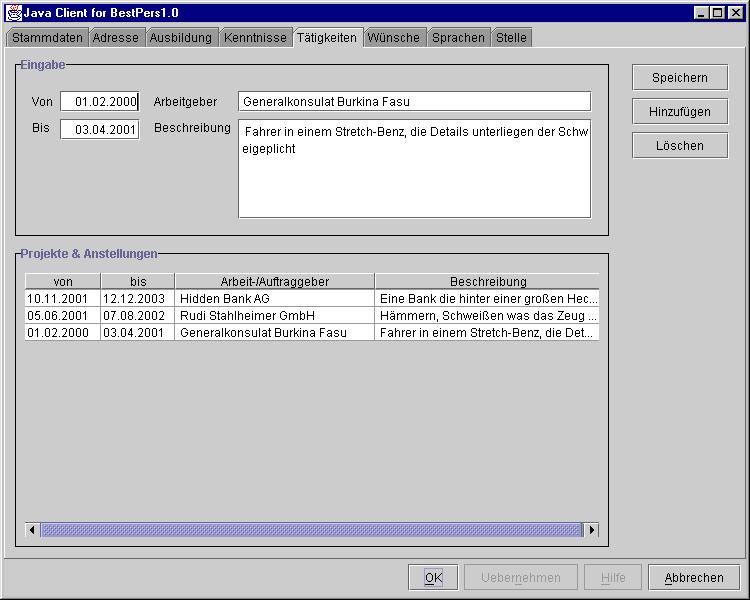This screenshot has height=600, width=750.
Task: Click the horizontal scrollbar track in table
Action: tap(310, 530)
